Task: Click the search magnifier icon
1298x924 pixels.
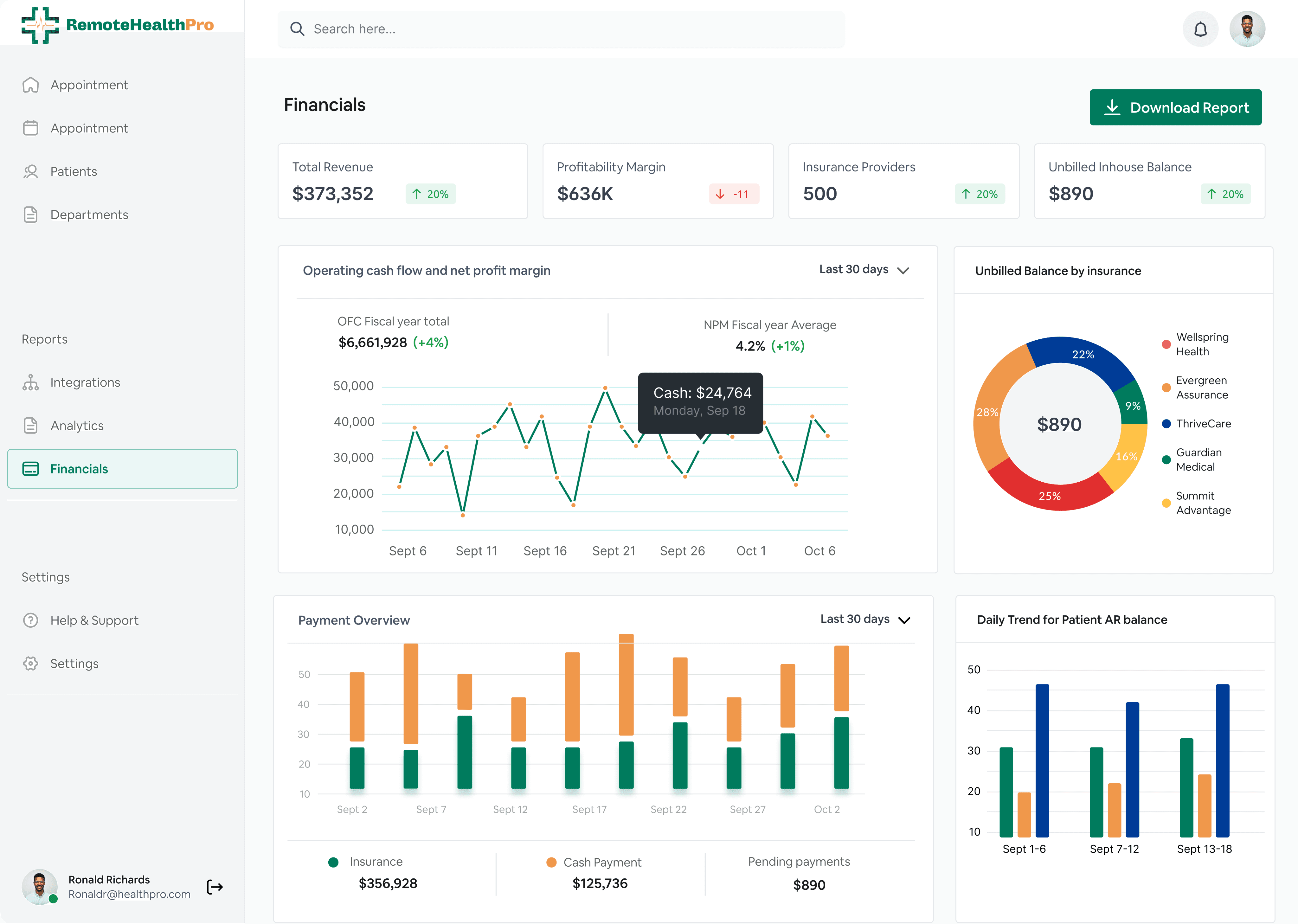Action: coord(297,29)
